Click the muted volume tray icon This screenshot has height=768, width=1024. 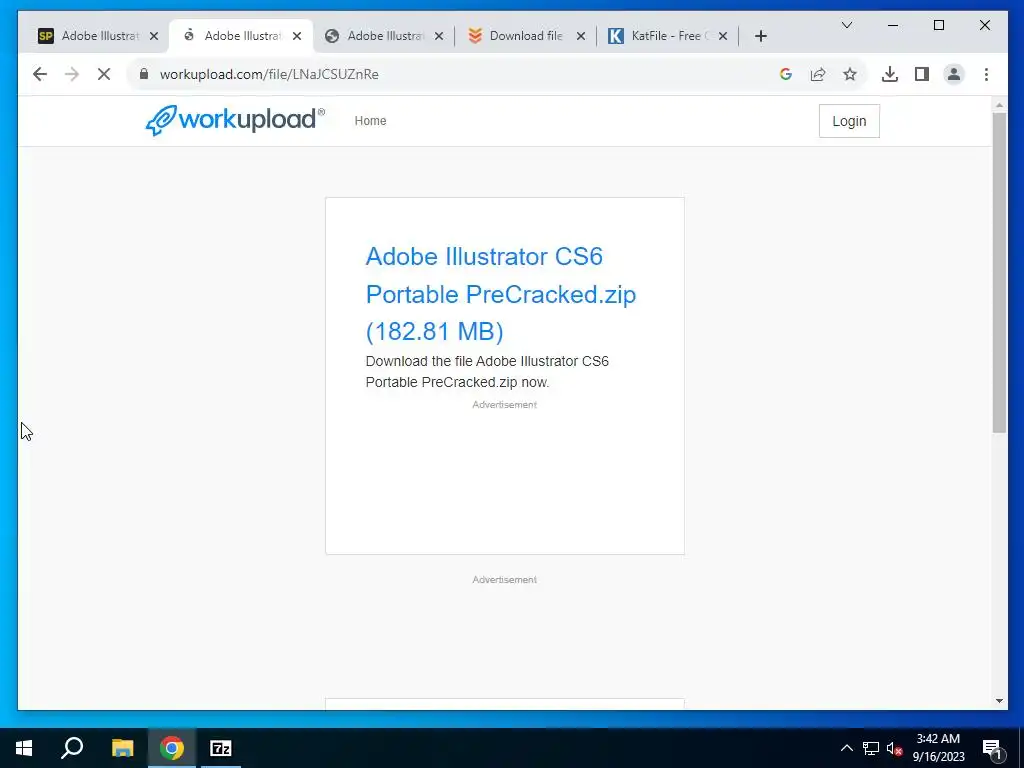click(x=894, y=748)
